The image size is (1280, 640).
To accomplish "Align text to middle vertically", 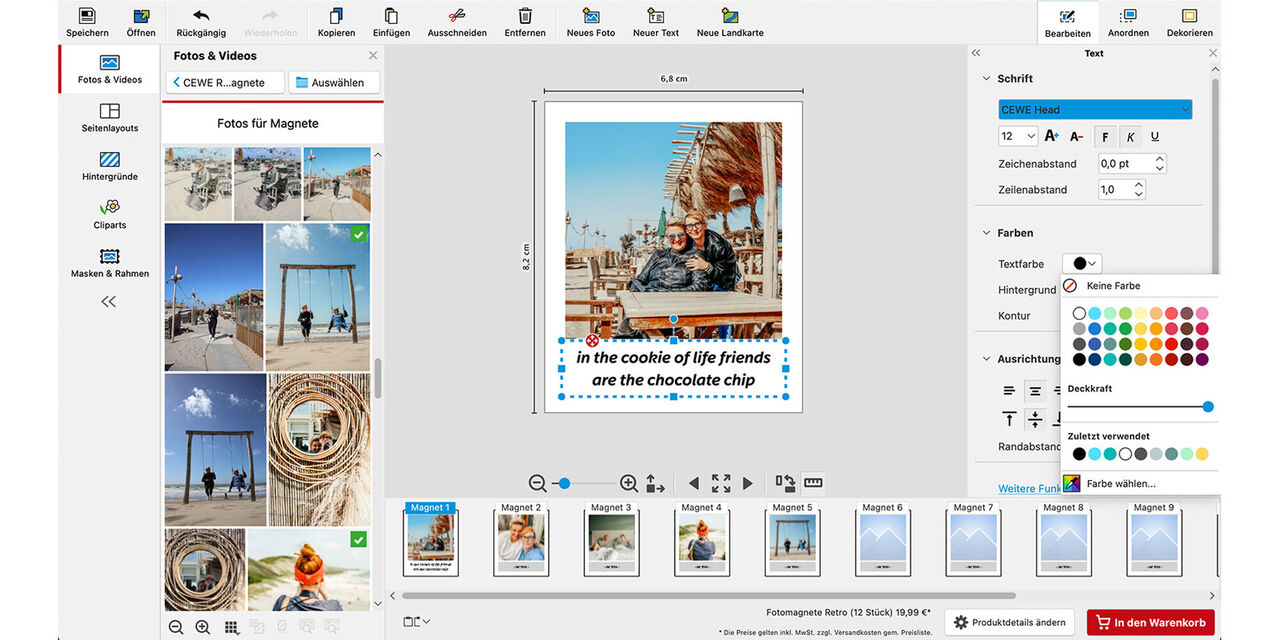I will click(1035, 419).
